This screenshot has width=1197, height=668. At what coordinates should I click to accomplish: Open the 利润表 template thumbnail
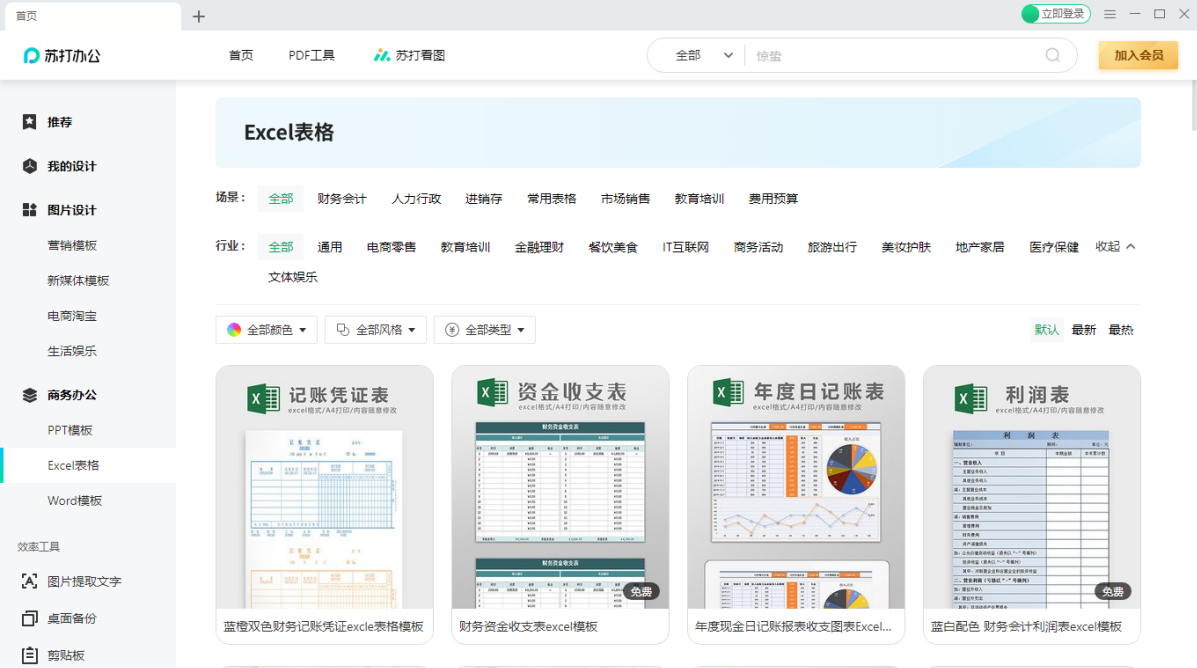coord(1032,487)
